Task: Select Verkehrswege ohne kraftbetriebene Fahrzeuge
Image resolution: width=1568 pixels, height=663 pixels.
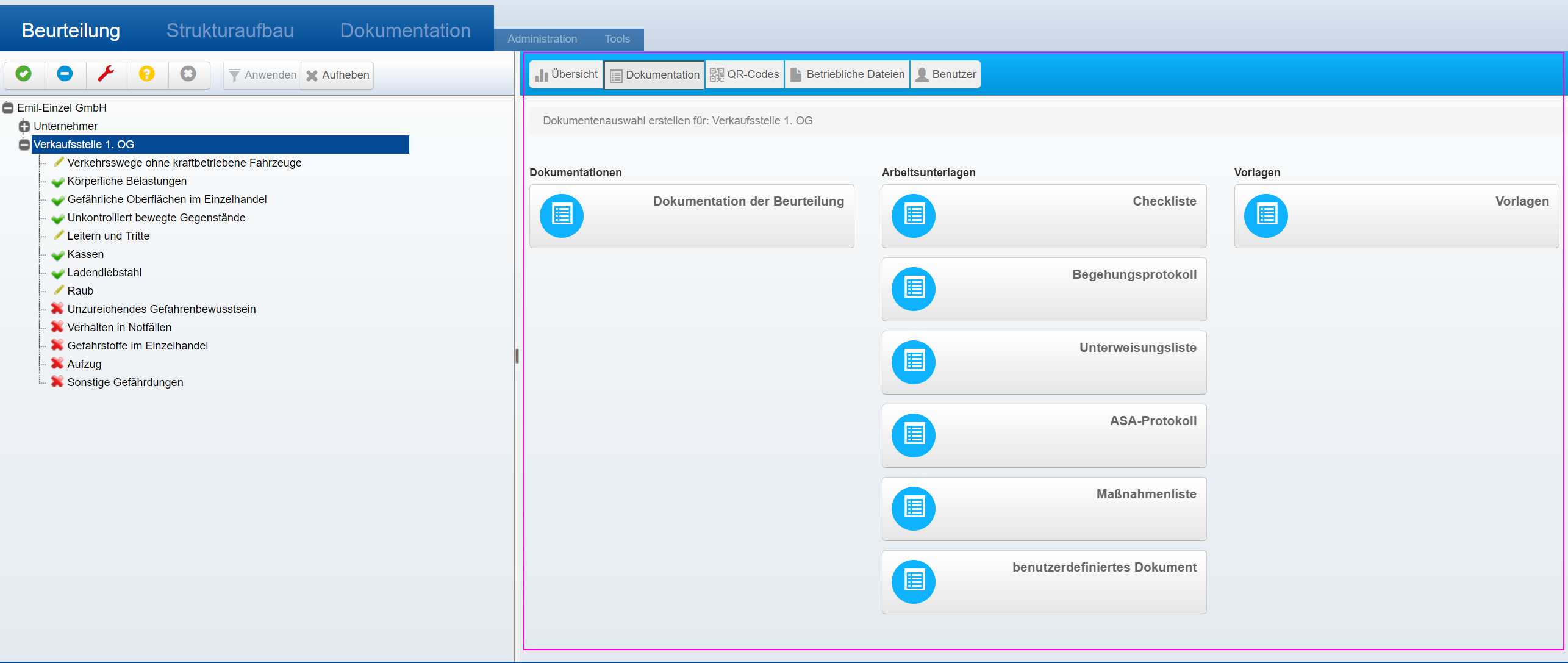Action: [x=184, y=163]
